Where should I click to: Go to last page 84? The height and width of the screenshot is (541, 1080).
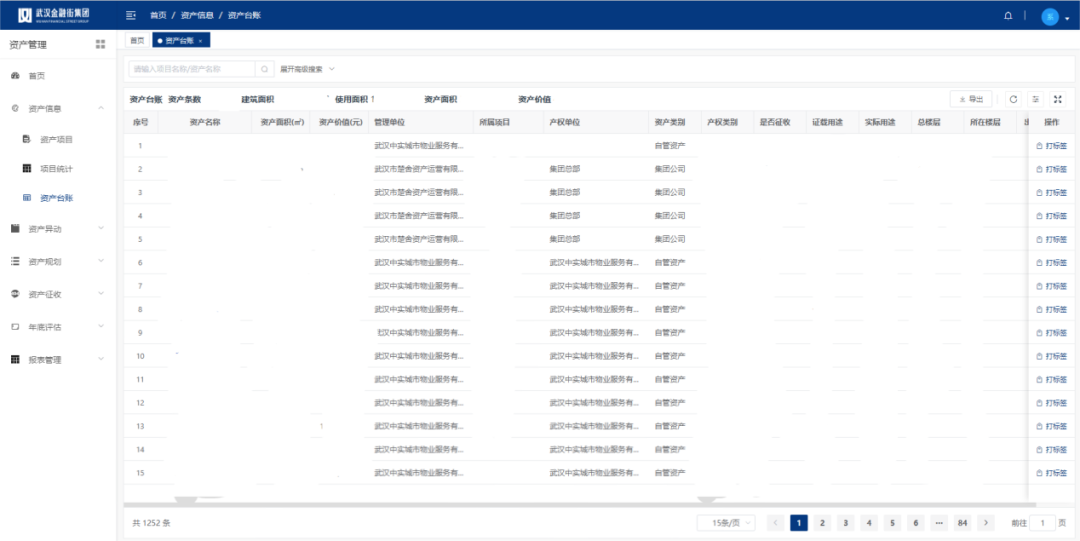click(963, 523)
